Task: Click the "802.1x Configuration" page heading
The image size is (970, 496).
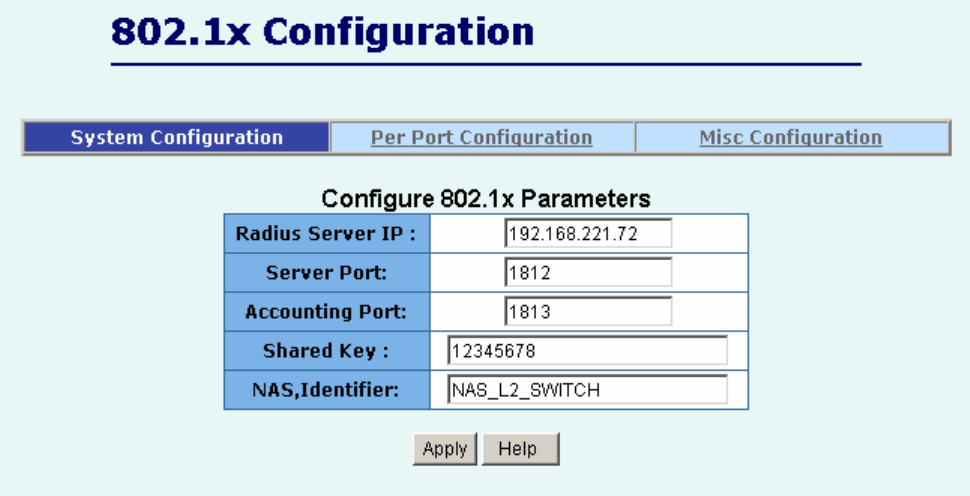Action: pyautogui.click(x=322, y=32)
